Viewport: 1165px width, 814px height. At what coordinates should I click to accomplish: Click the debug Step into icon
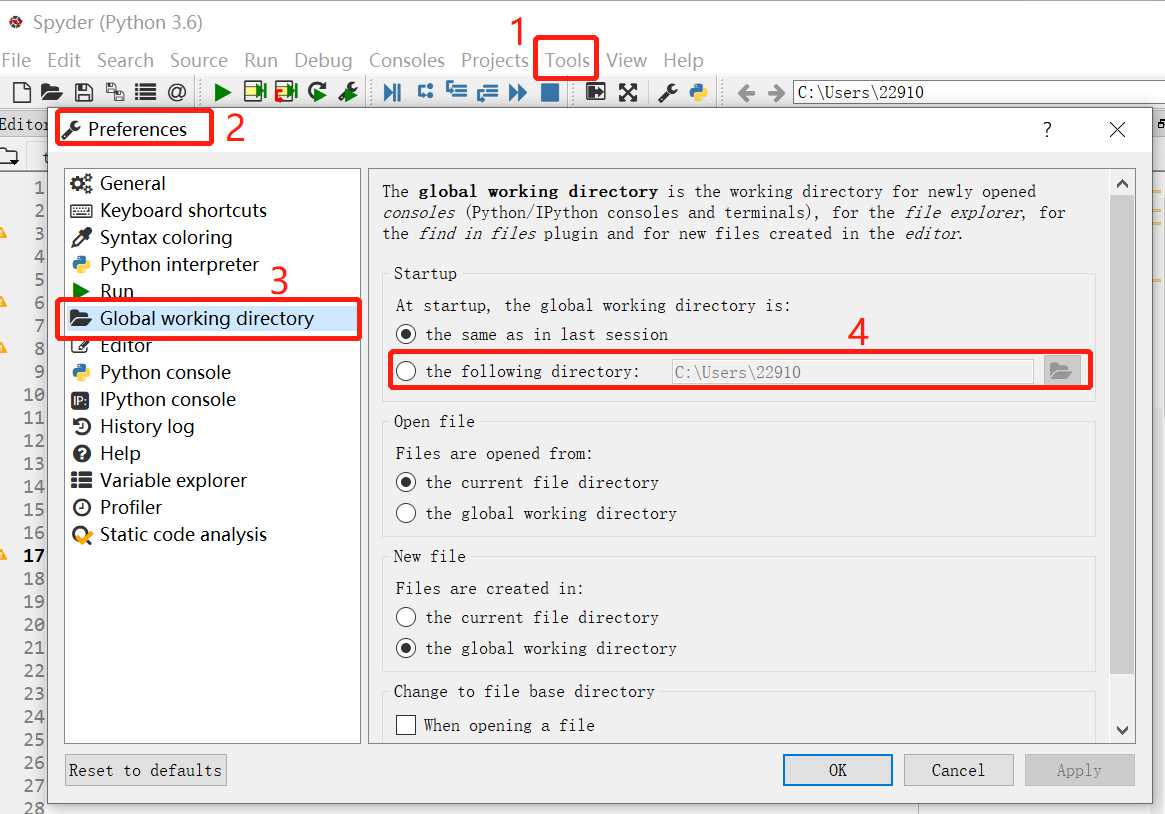click(456, 91)
